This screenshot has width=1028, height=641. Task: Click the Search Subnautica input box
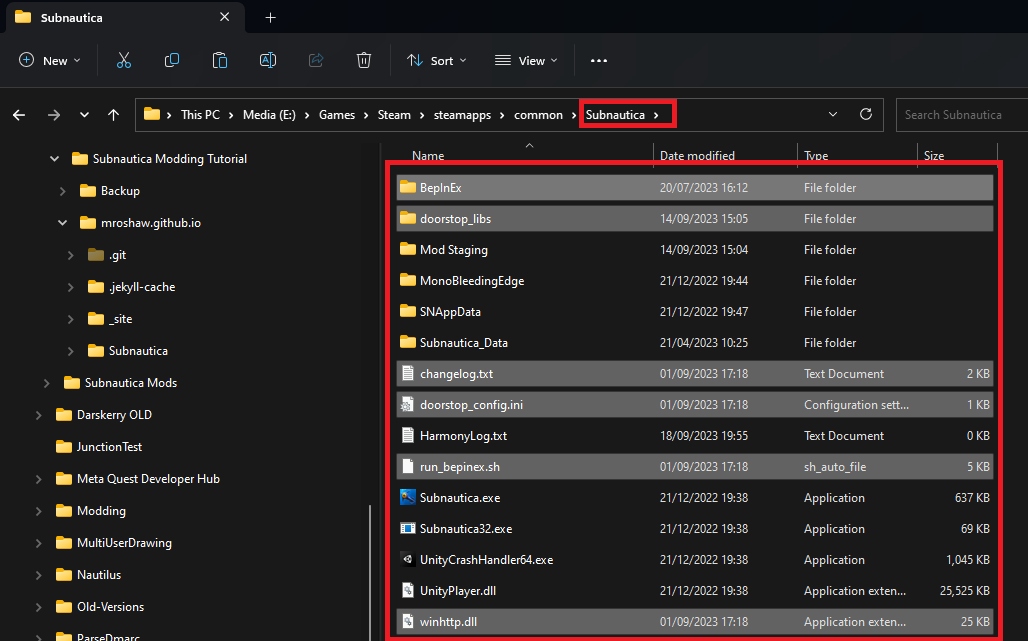pyautogui.click(x=960, y=115)
